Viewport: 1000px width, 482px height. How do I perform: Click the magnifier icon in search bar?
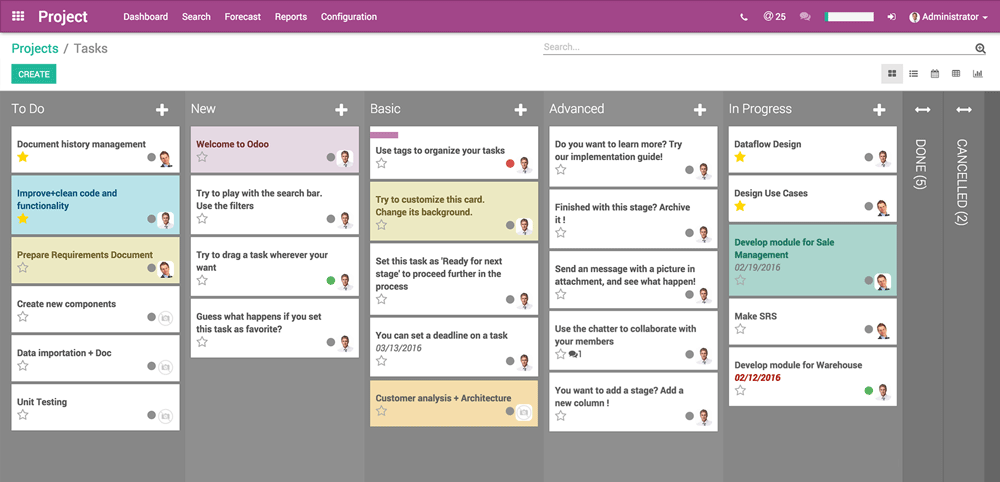[x=980, y=48]
